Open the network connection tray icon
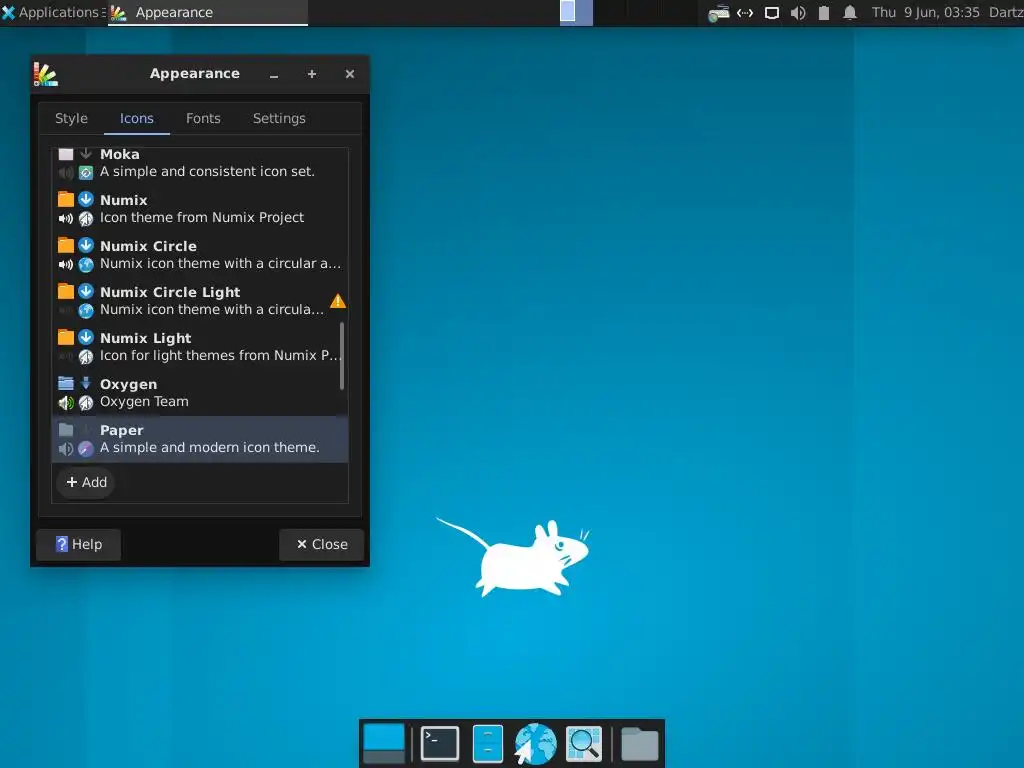The image size is (1024, 768). [745, 12]
